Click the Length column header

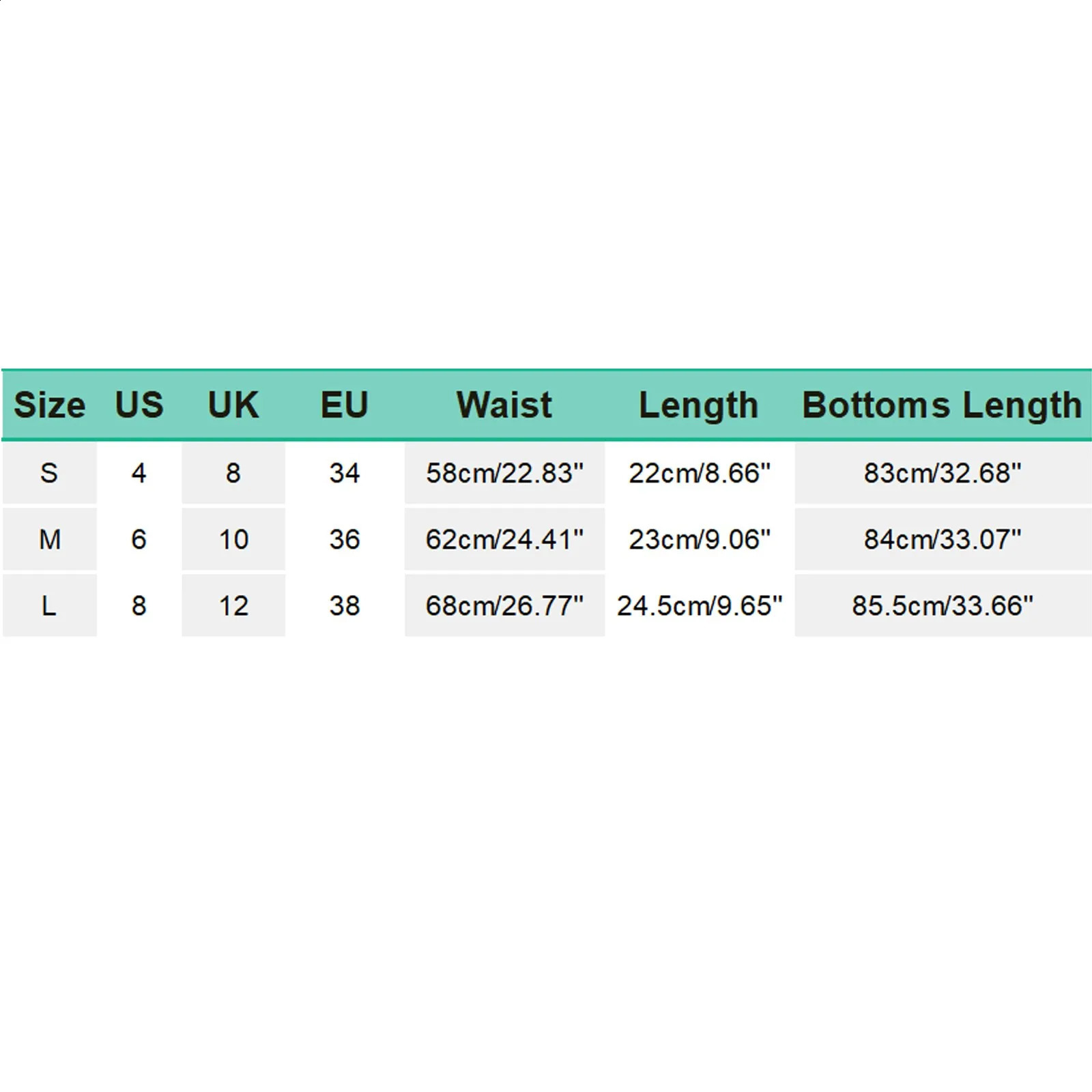coord(698,405)
